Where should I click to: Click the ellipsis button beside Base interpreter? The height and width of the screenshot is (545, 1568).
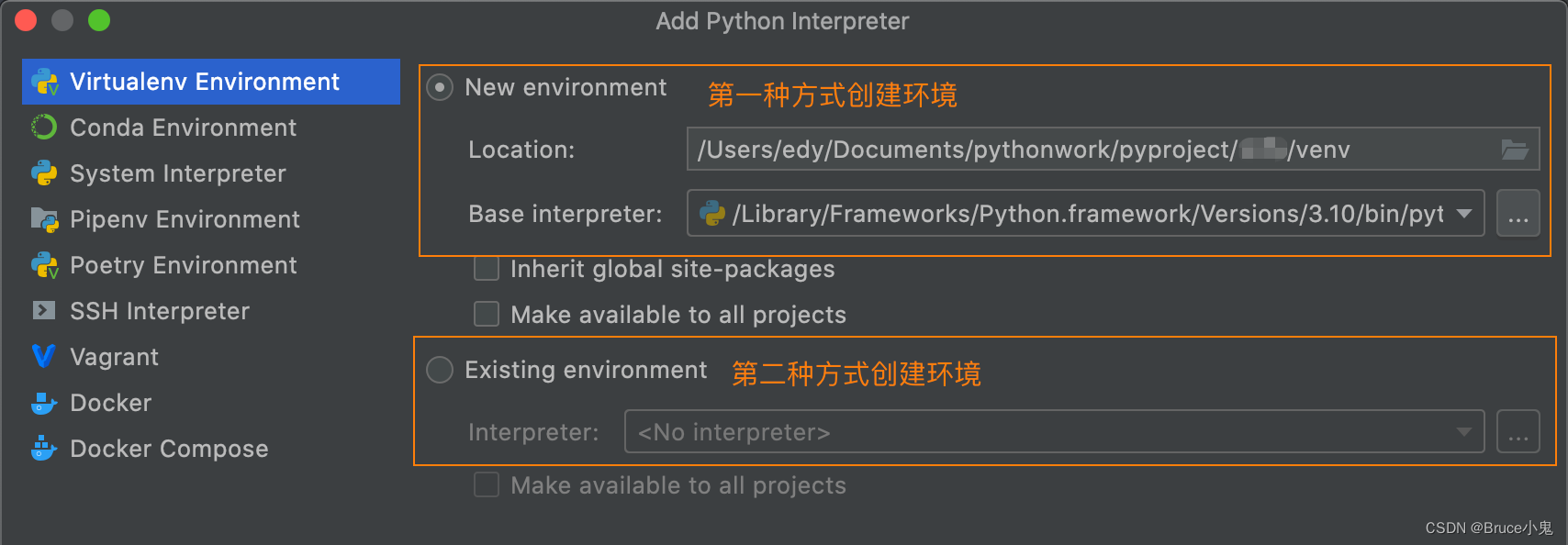(1518, 213)
